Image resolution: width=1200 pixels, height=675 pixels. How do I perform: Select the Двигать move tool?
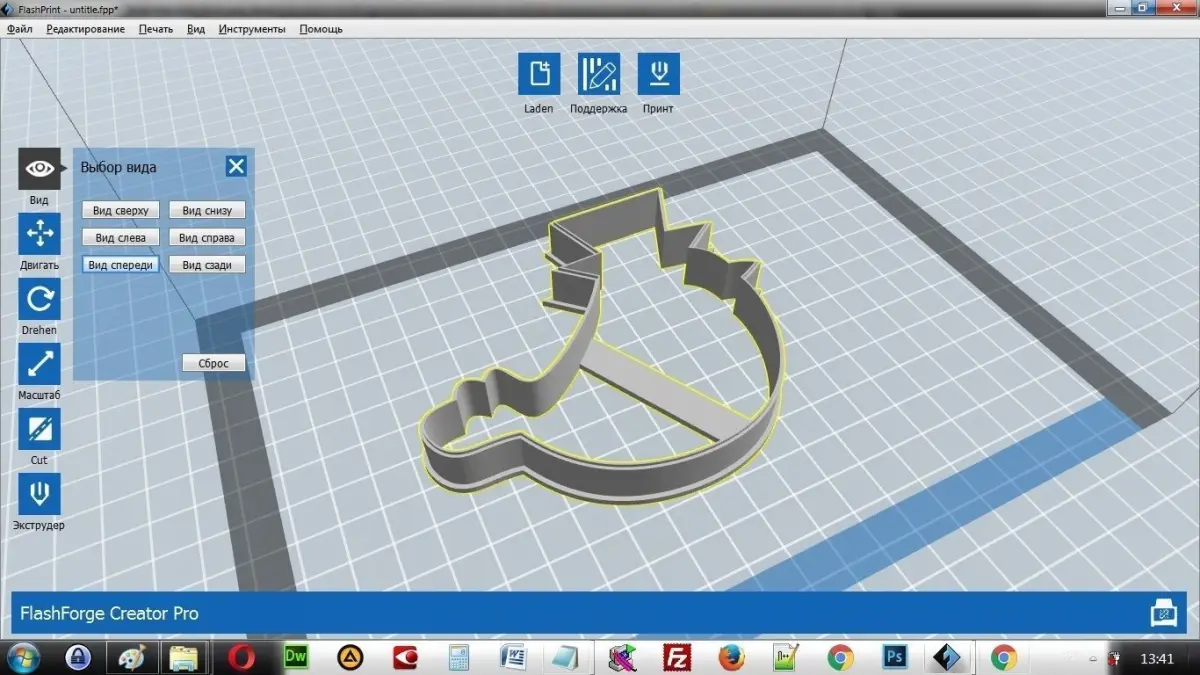point(40,234)
